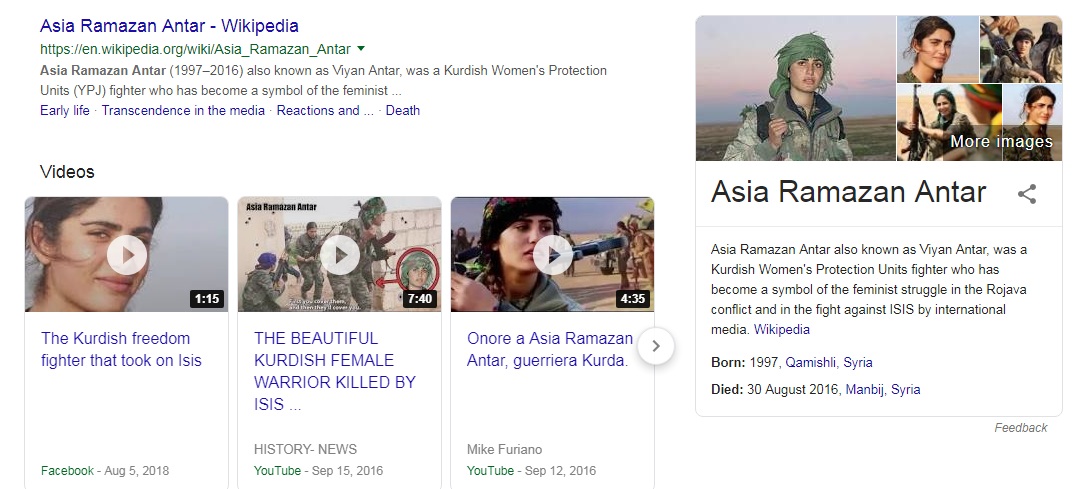The image size is (1075, 489).
Task: Expand the green dropdown arrow beside Wikipedia URL
Action: (x=361, y=49)
